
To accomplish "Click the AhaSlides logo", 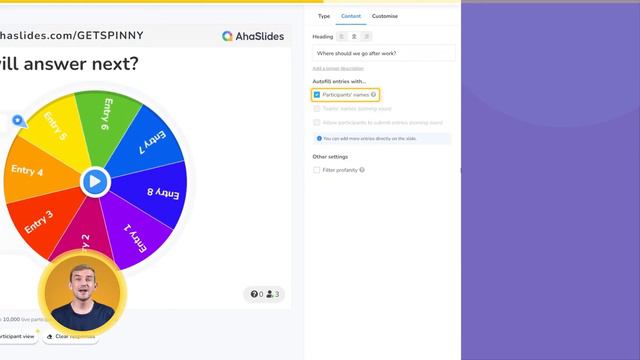I will coord(253,36).
